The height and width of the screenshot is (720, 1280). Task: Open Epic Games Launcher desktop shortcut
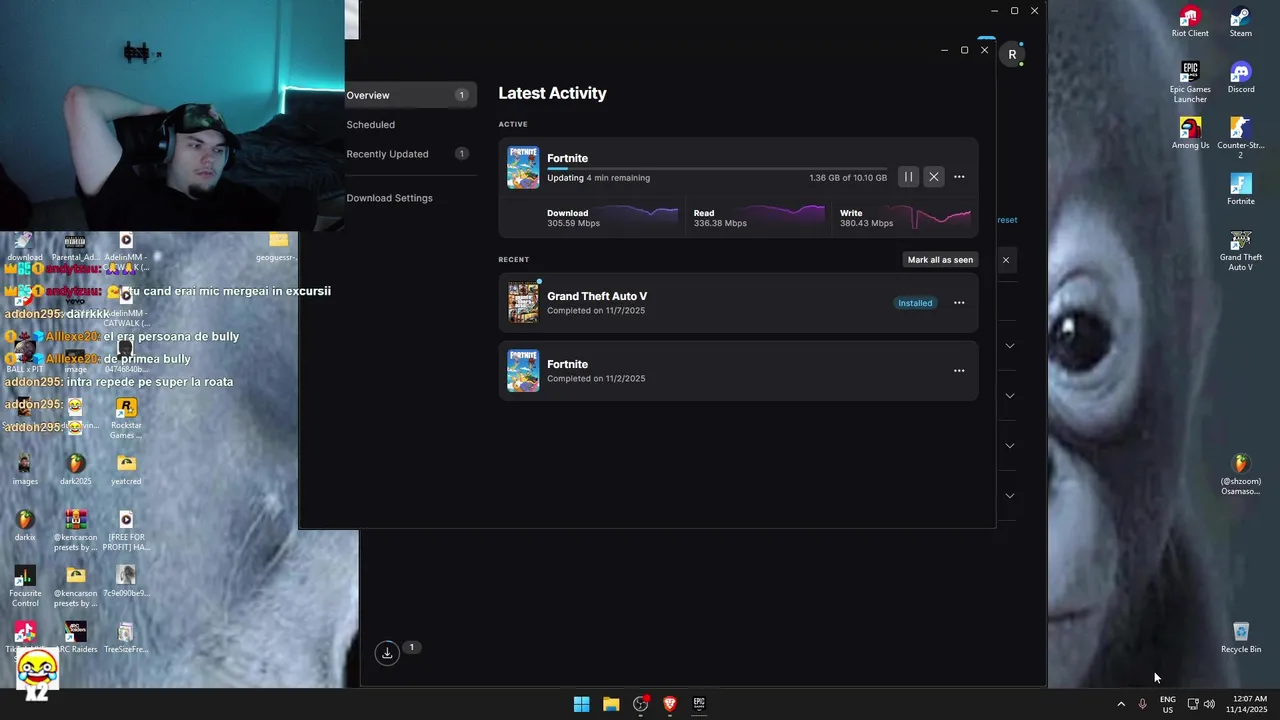[1190, 82]
